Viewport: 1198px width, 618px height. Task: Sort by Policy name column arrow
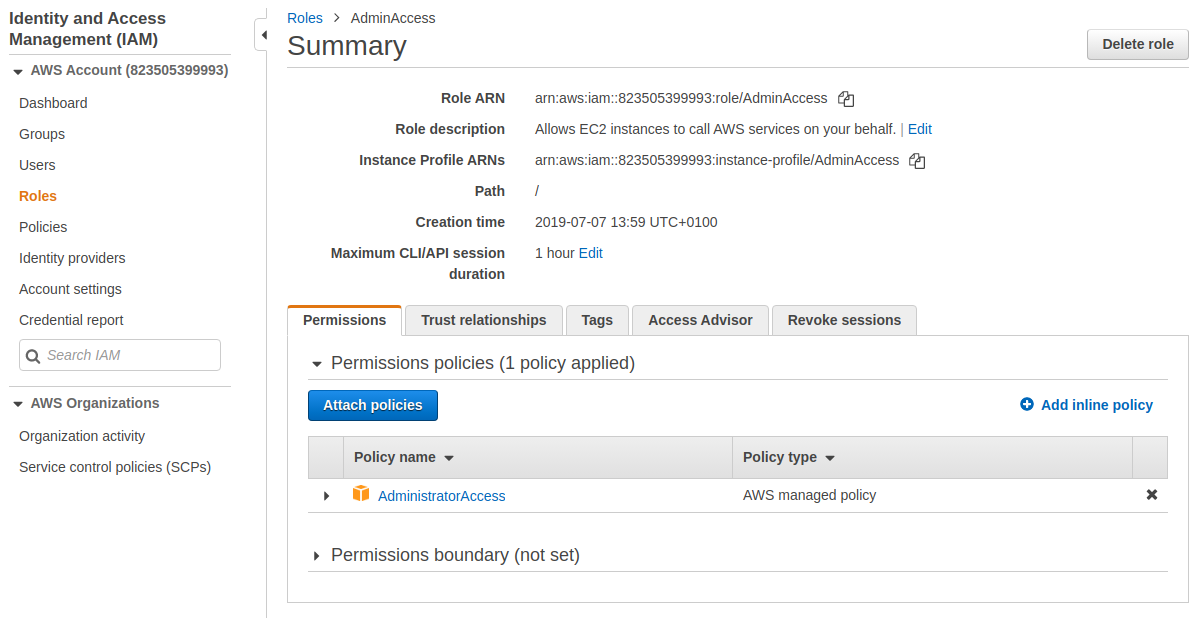449,458
